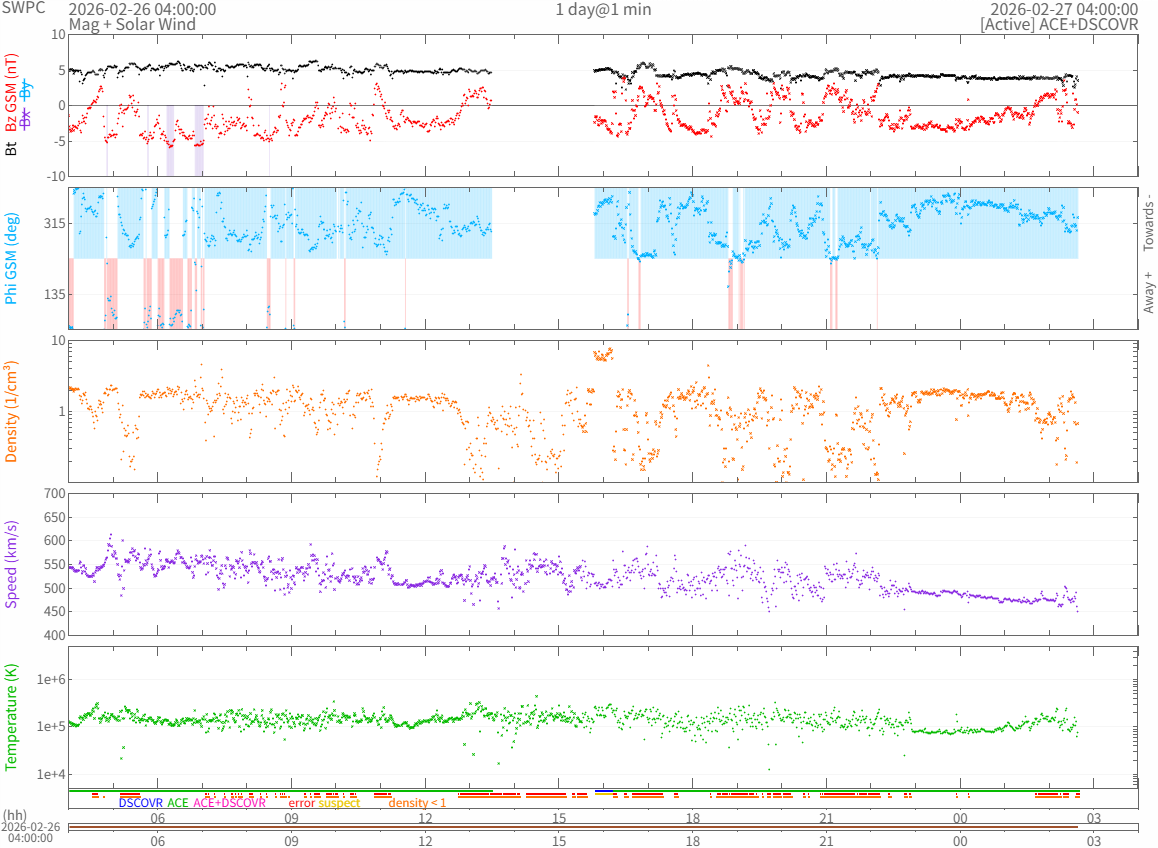
Task: Click the orange "density<1" legend entry
Action: click(x=417, y=803)
